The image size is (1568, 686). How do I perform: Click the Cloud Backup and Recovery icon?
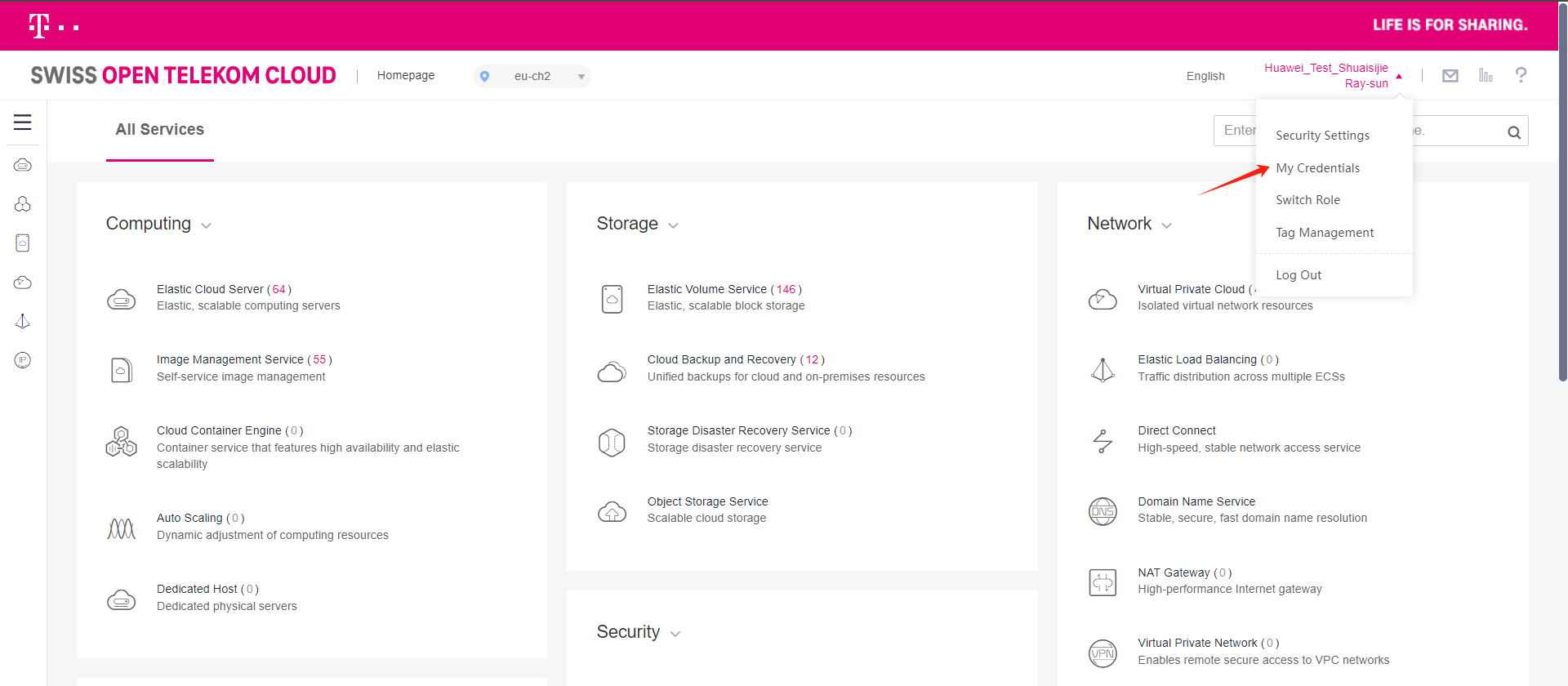[612, 372]
